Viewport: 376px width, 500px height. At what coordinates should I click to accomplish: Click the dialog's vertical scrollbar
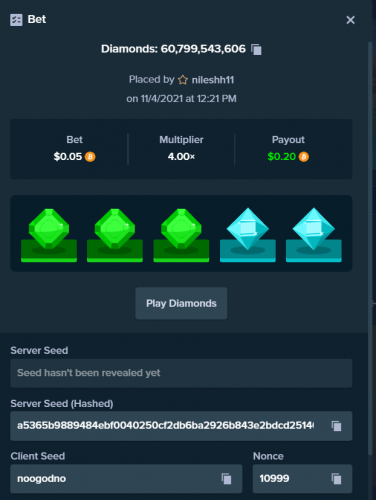pos(370,248)
